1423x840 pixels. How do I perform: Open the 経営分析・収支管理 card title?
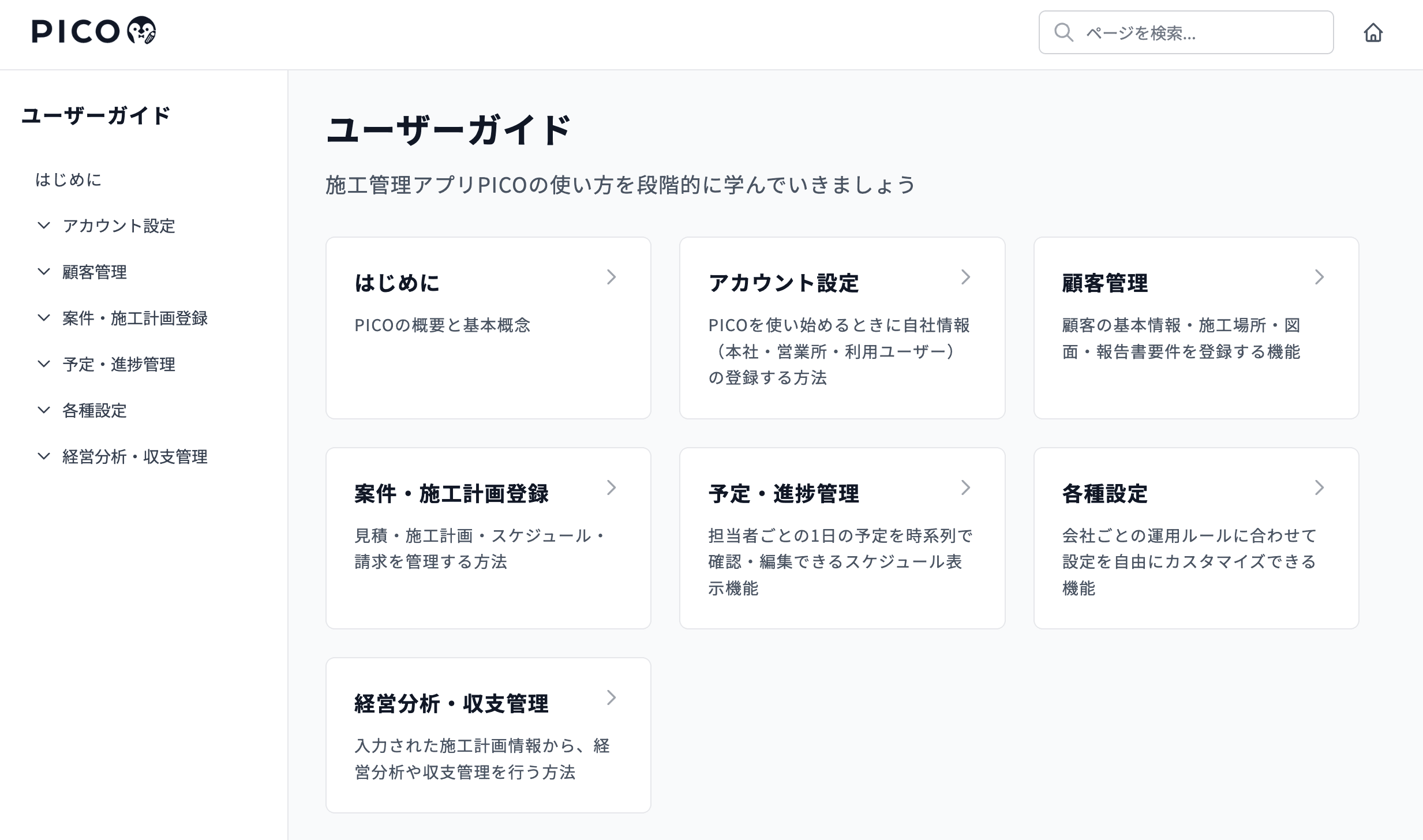pos(451,704)
